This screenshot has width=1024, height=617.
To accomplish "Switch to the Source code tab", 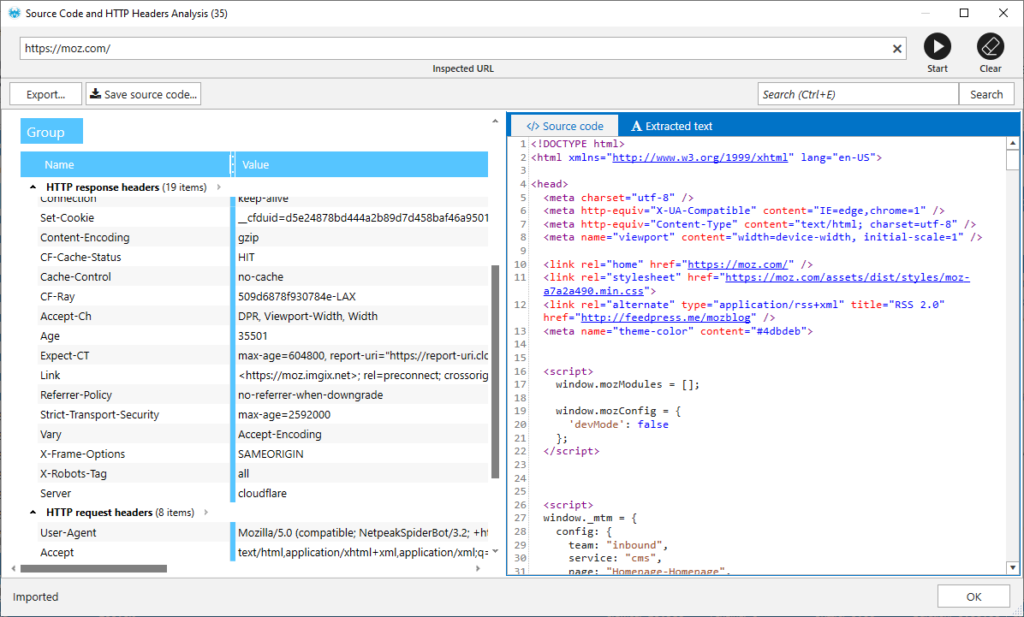I will pos(565,126).
